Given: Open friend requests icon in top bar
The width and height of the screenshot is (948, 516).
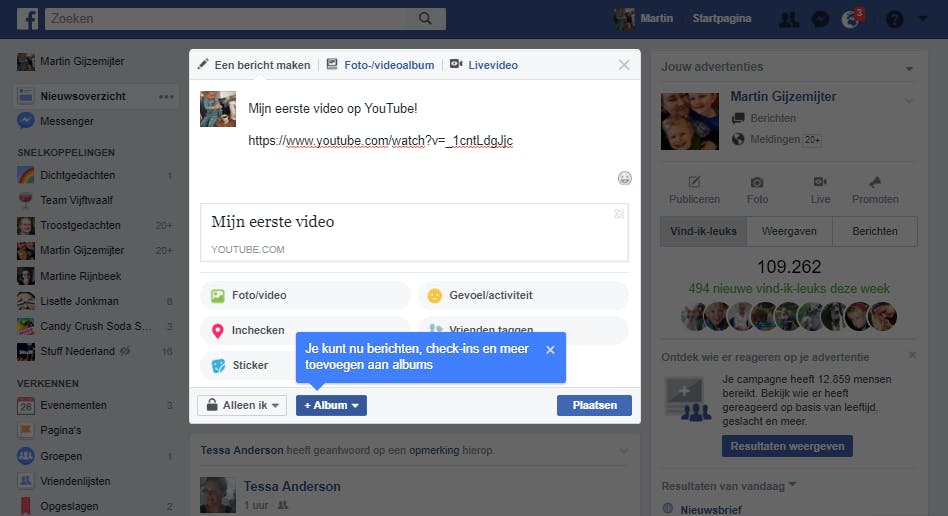Looking at the screenshot, I should pos(788,19).
